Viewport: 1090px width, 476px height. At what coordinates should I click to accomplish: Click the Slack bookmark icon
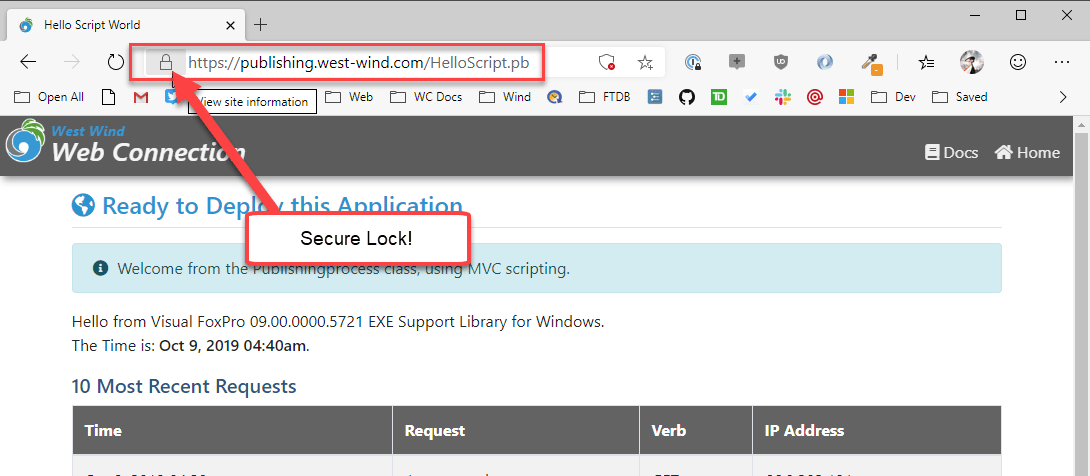coord(783,97)
